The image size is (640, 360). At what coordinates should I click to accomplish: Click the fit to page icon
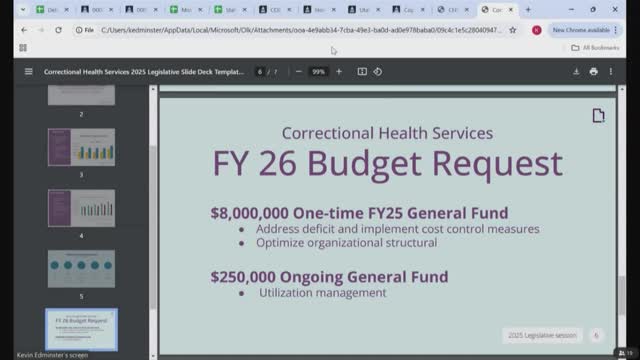coord(362,72)
